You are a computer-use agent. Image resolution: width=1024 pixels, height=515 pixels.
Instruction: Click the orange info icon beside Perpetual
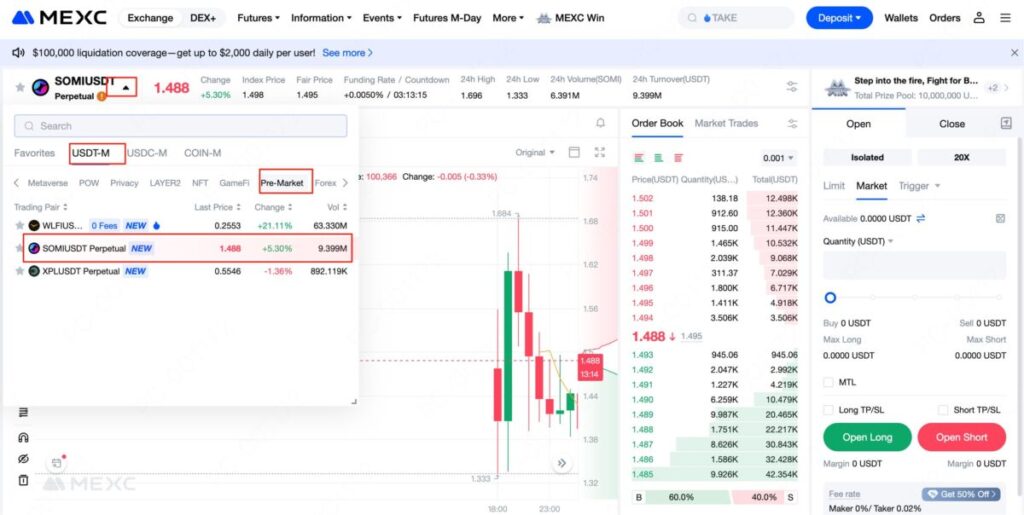tap(101, 97)
